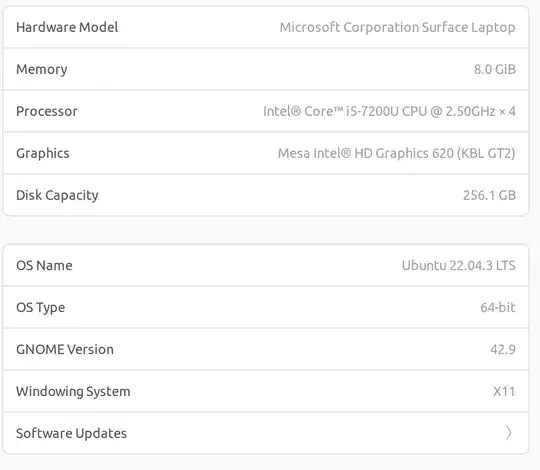Select the Graphics row
The width and height of the screenshot is (540, 470).
coord(266,153)
